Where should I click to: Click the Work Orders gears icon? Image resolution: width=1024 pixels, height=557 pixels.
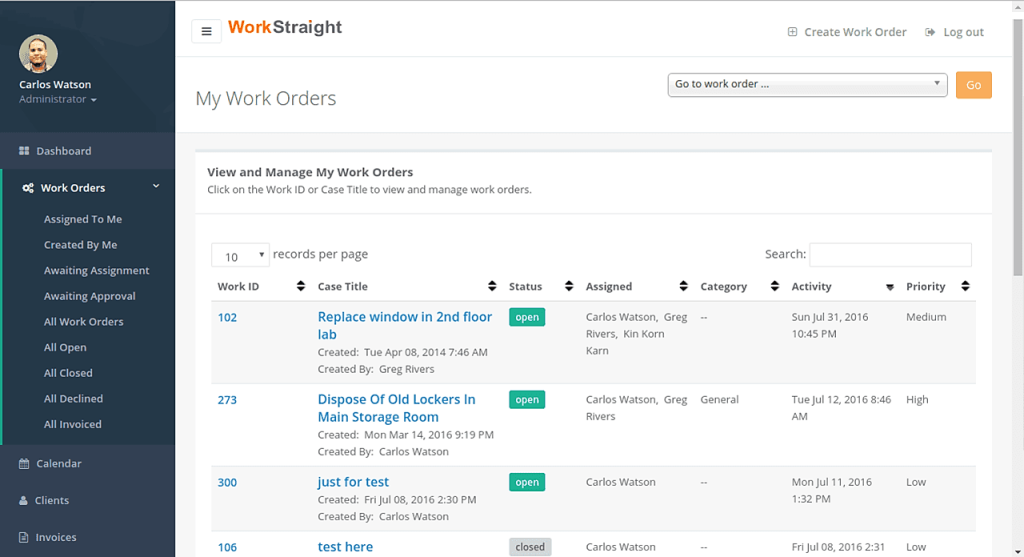tap(28, 188)
